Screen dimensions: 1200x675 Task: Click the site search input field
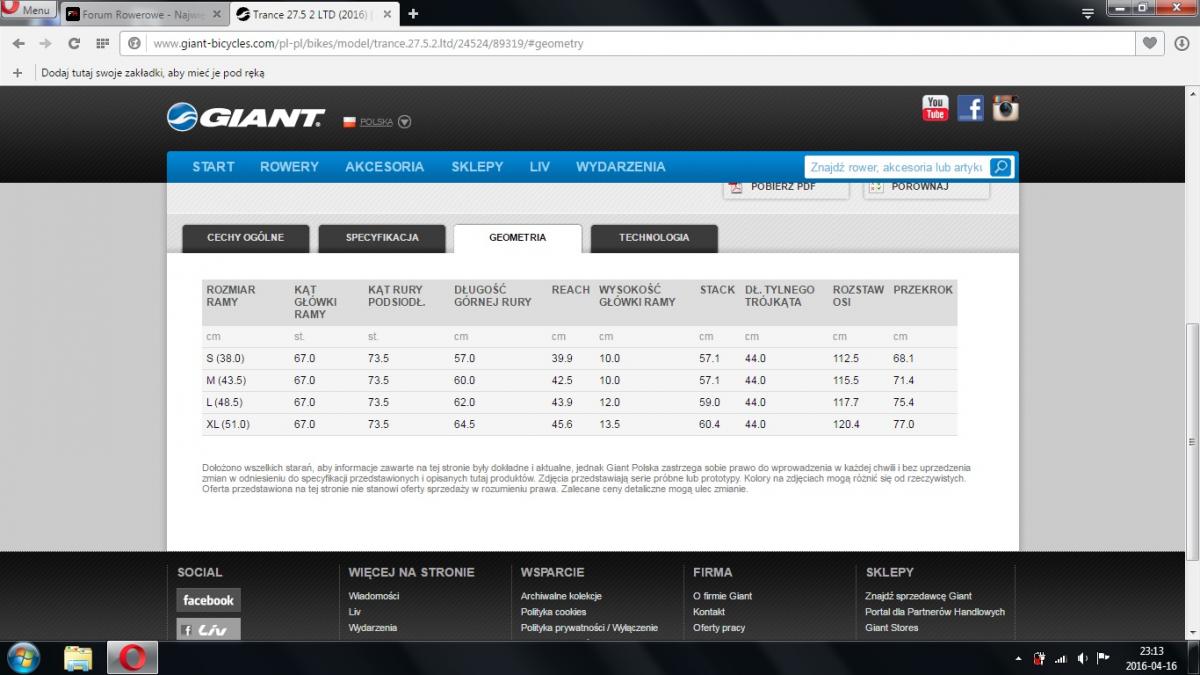point(896,167)
